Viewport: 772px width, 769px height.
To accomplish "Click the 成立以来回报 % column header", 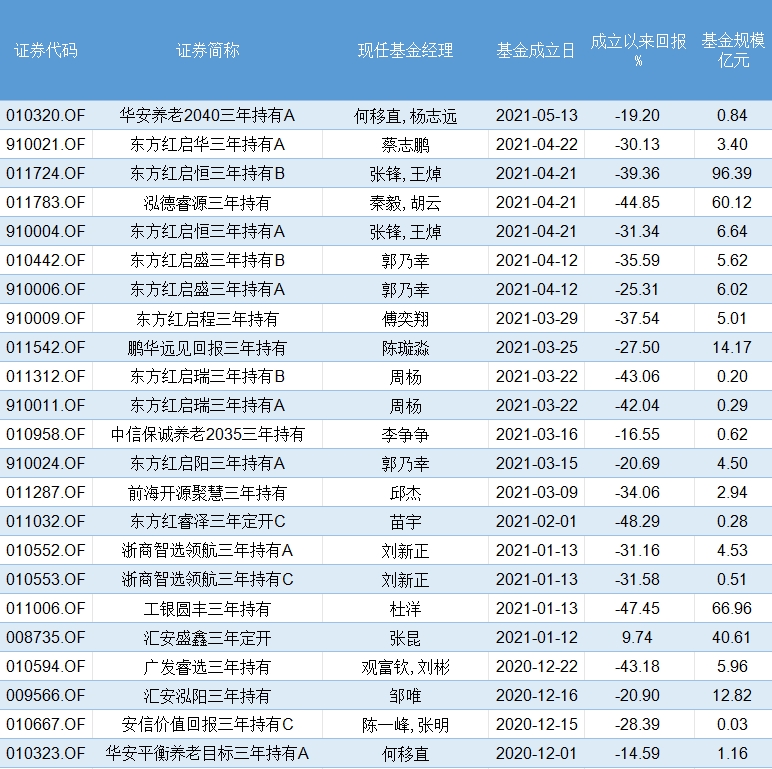I will tap(638, 50).
